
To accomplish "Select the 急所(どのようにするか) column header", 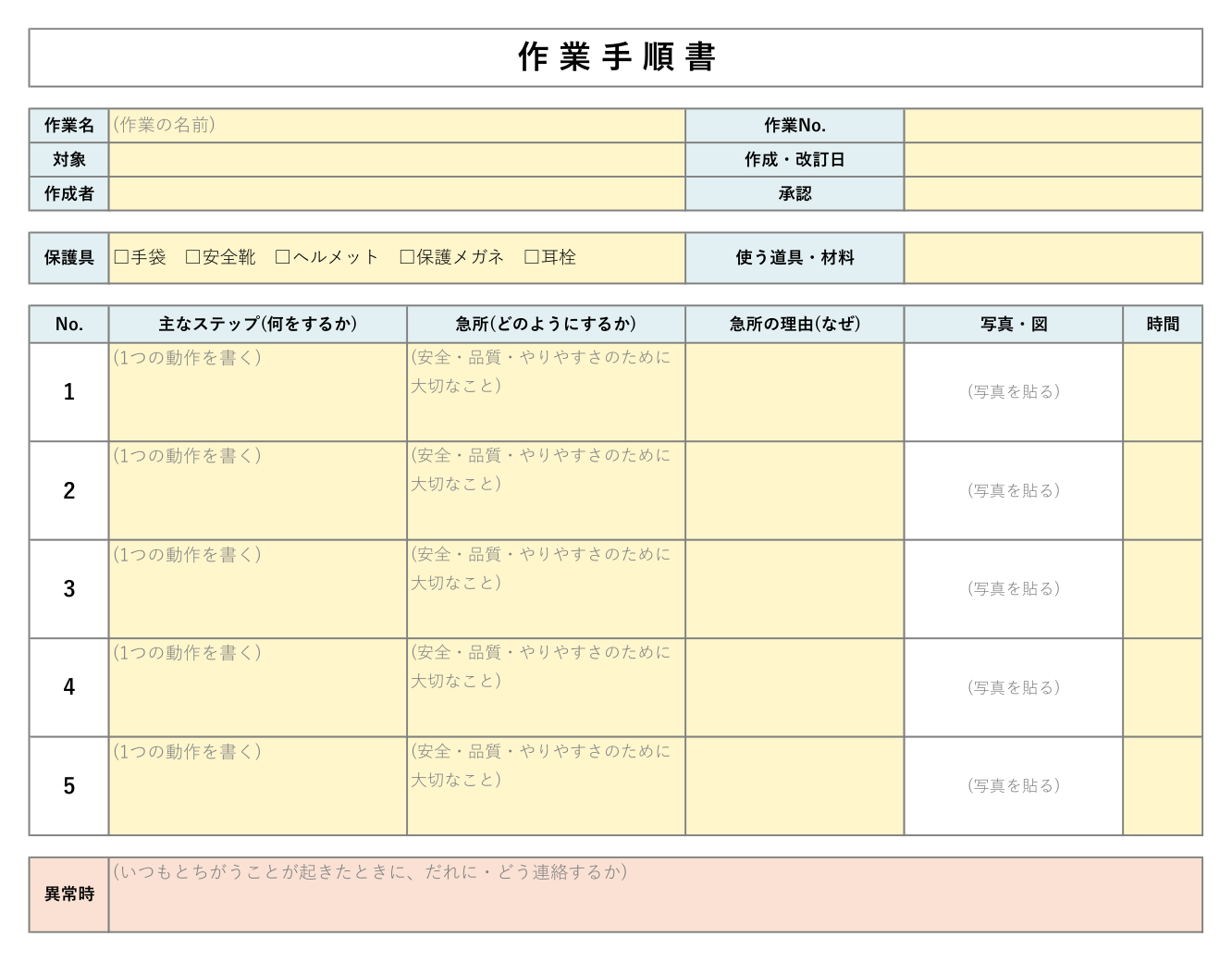I will click(546, 325).
